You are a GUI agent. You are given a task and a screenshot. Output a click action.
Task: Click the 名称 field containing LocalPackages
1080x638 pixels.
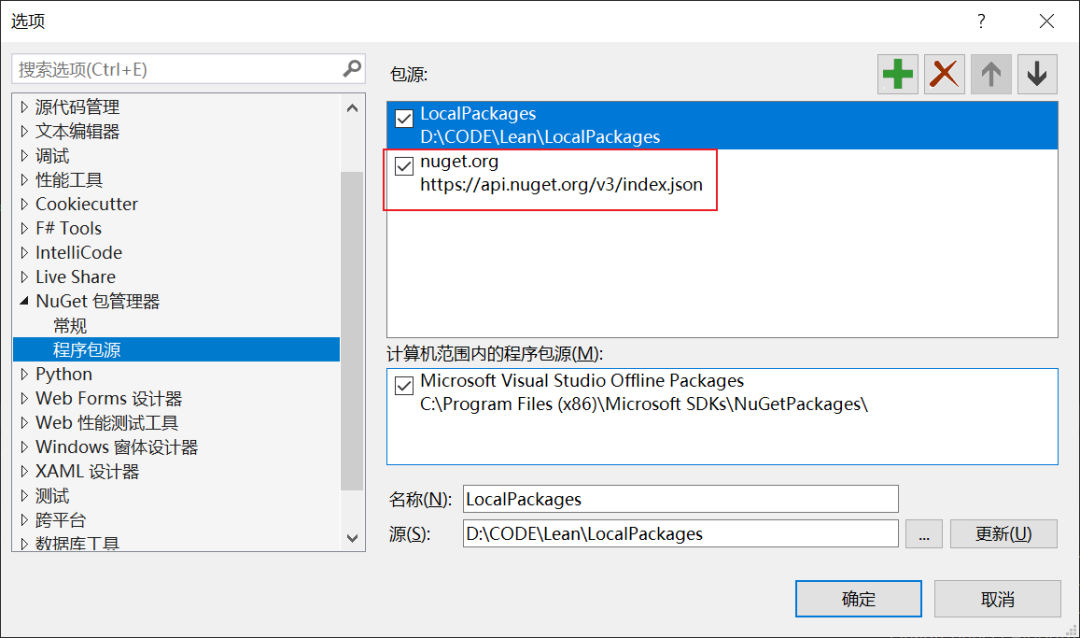click(681, 499)
